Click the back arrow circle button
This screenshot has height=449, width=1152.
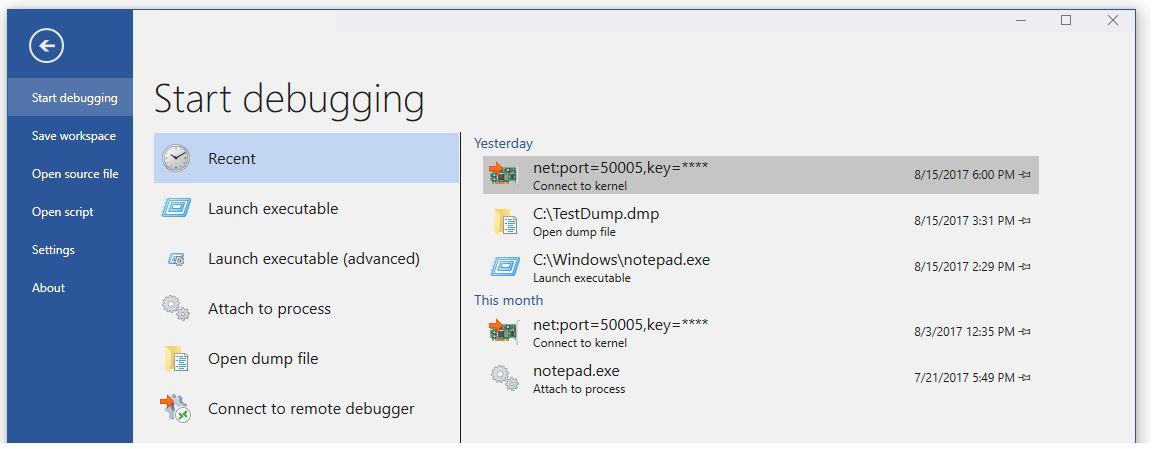point(47,46)
